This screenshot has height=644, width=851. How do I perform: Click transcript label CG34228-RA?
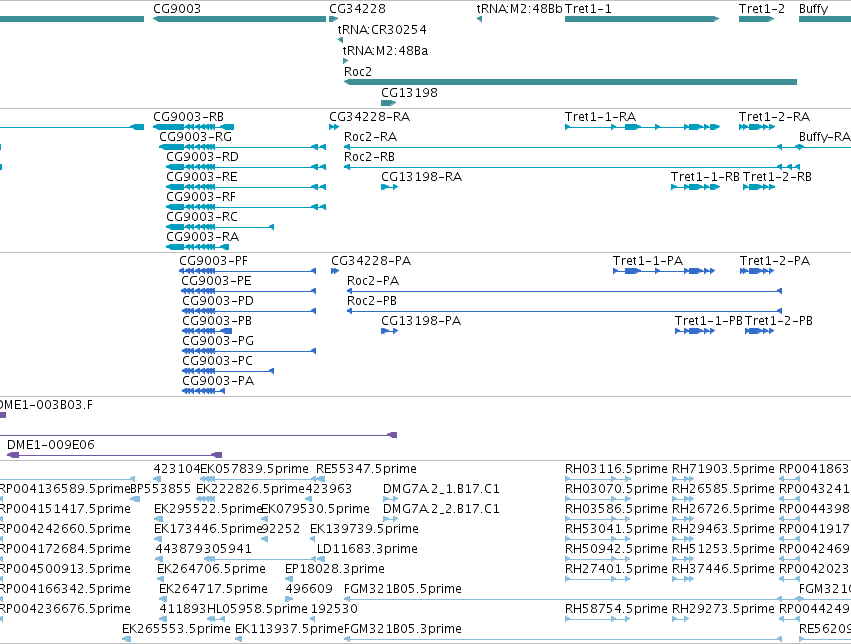point(370,117)
